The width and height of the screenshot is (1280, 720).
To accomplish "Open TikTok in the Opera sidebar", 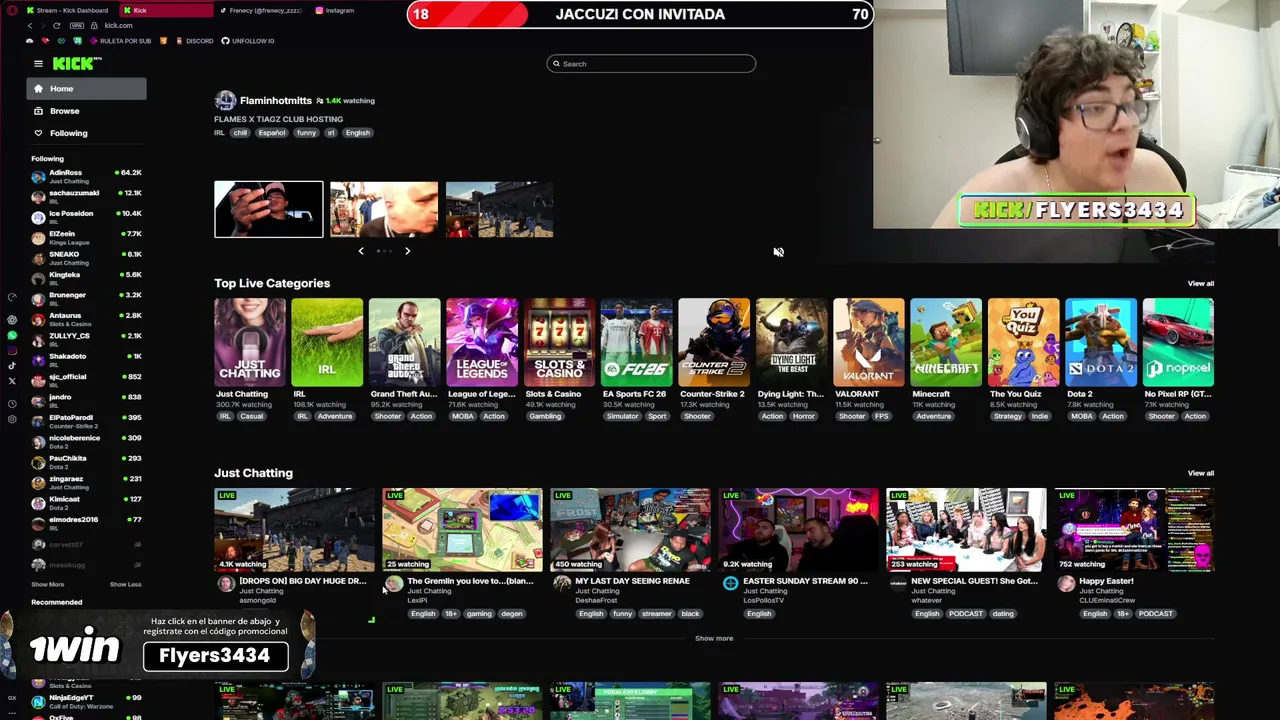I will point(12,366).
